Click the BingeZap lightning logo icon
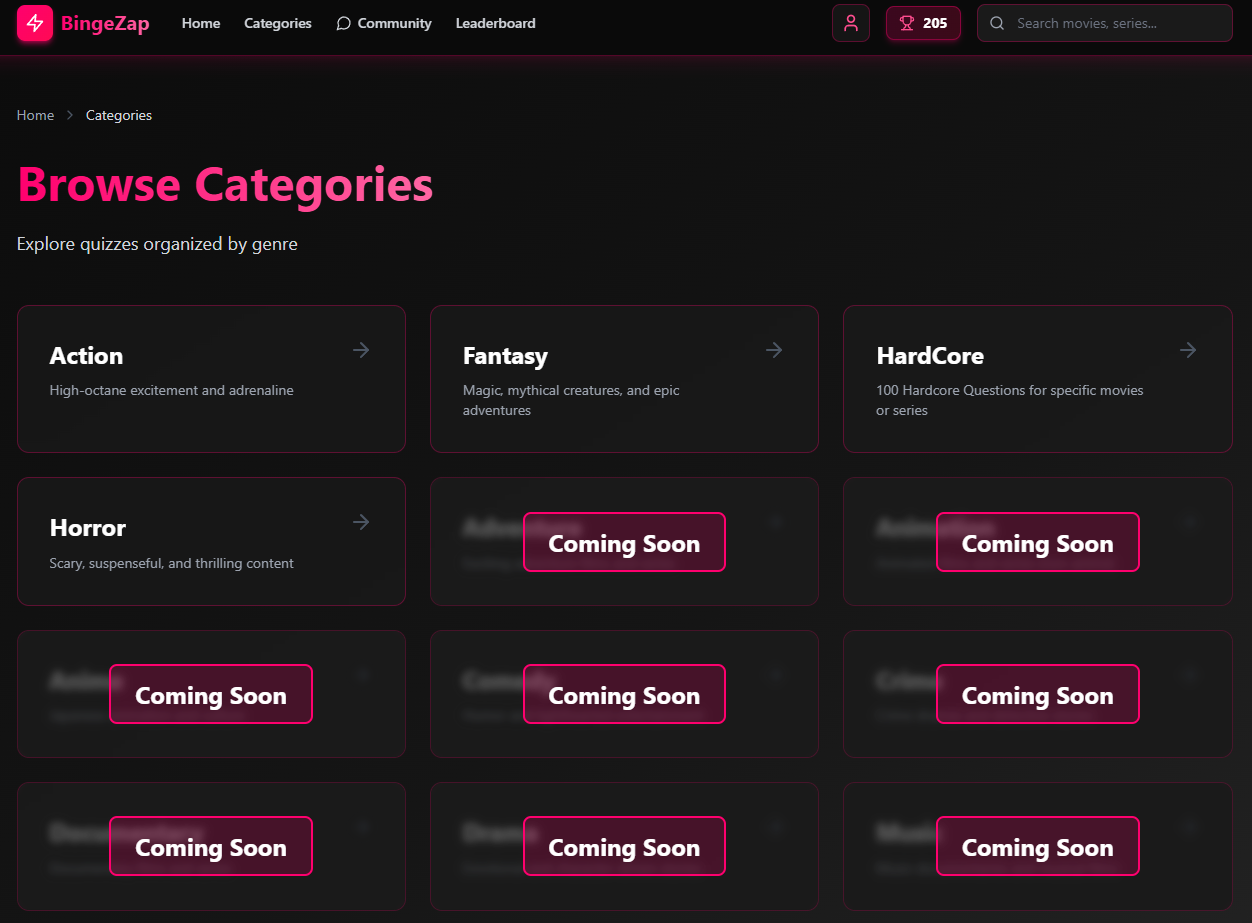This screenshot has width=1252, height=923. tap(35, 23)
